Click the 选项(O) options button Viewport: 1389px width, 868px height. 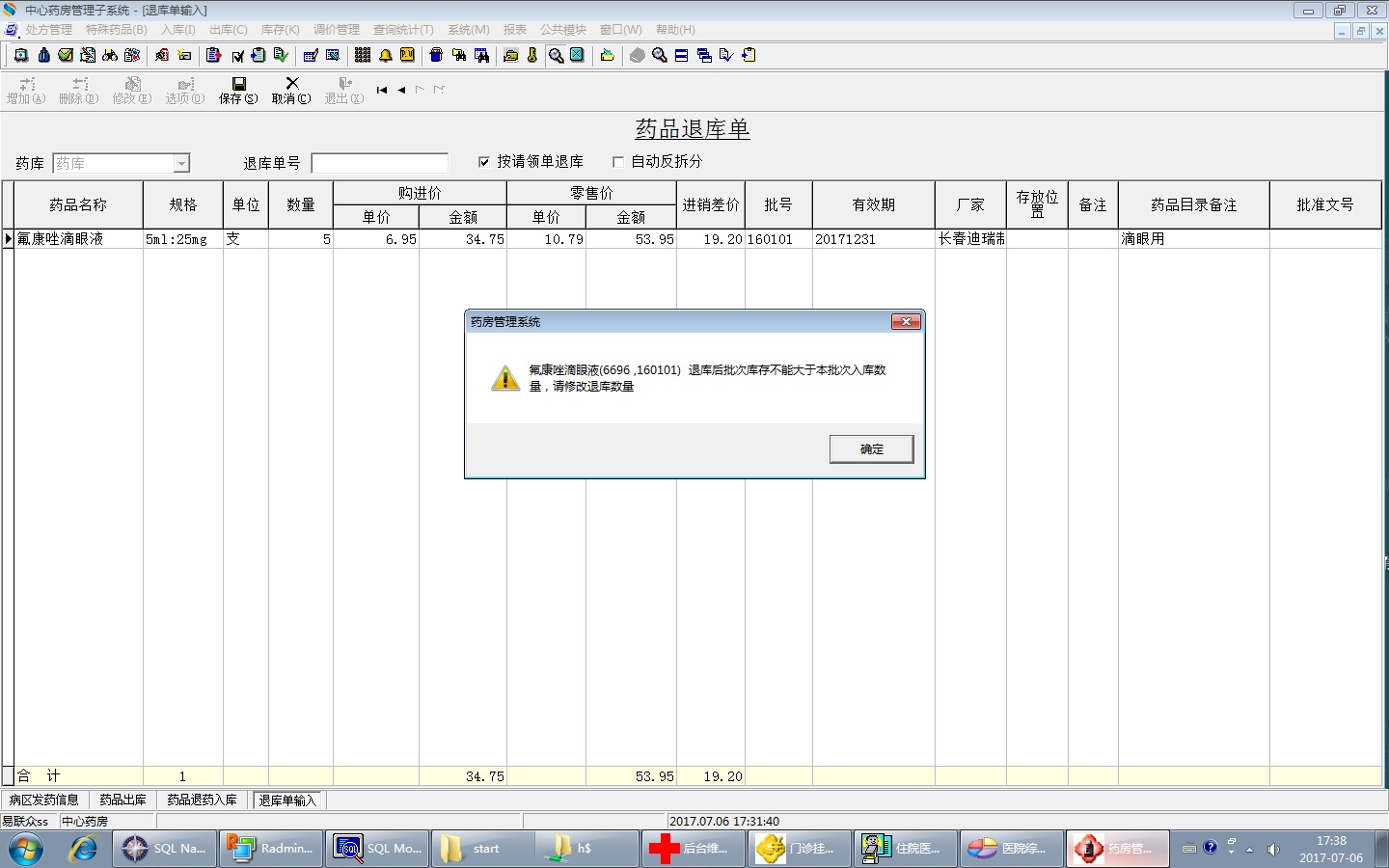[x=185, y=91]
